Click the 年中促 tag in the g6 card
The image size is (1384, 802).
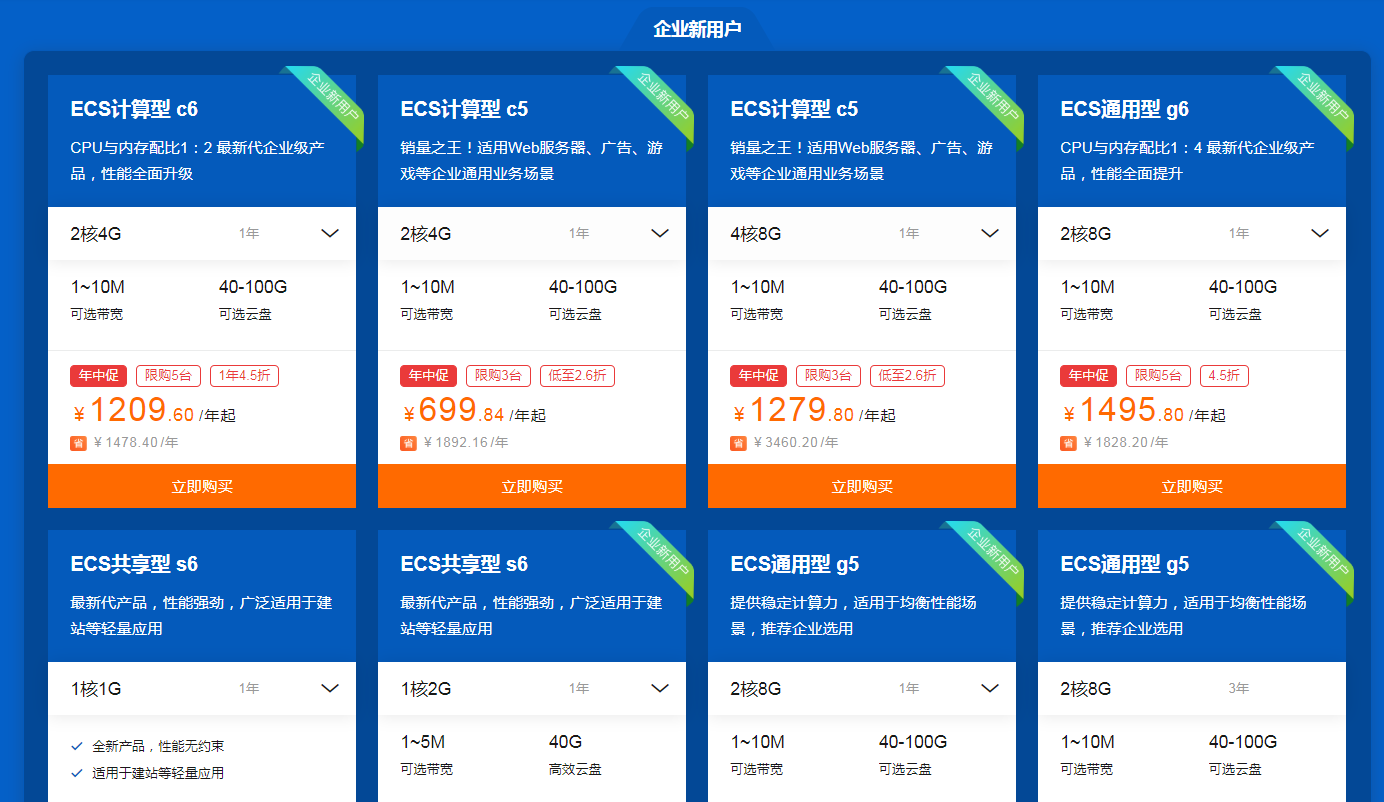pyautogui.click(x=1088, y=376)
